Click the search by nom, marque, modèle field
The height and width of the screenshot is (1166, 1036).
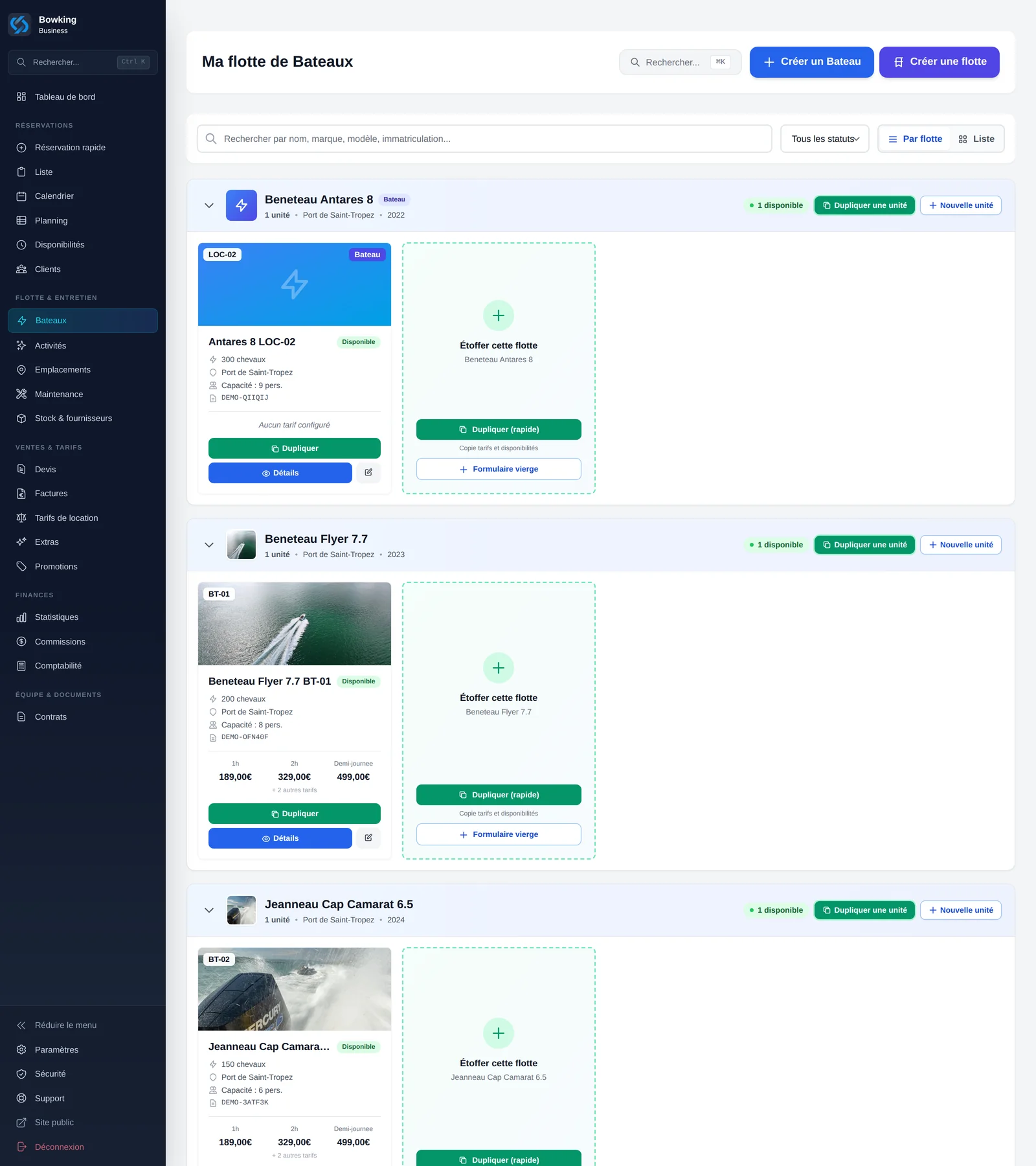tap(484, 139)
